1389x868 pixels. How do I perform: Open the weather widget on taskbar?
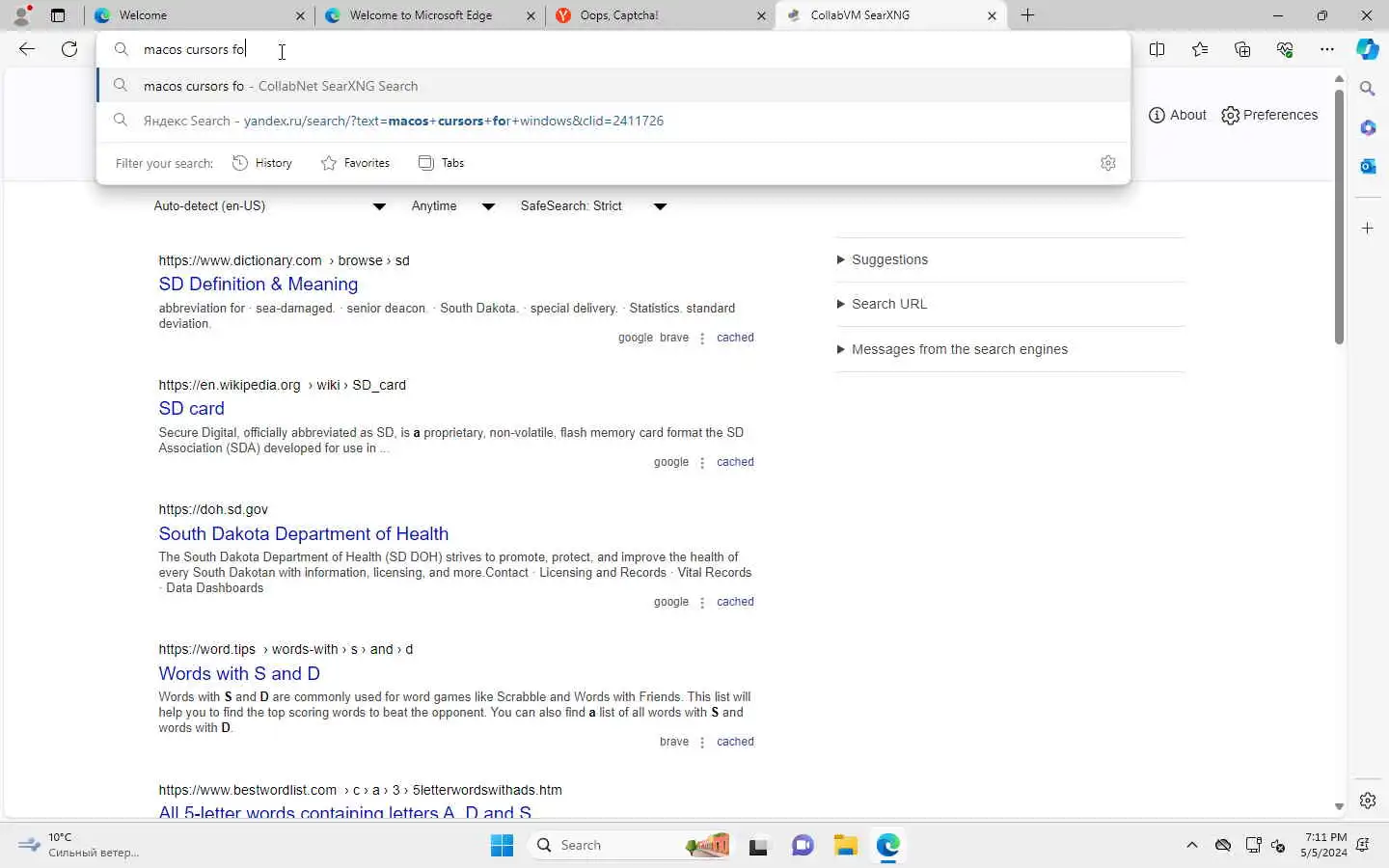click(x=79, y=845)
